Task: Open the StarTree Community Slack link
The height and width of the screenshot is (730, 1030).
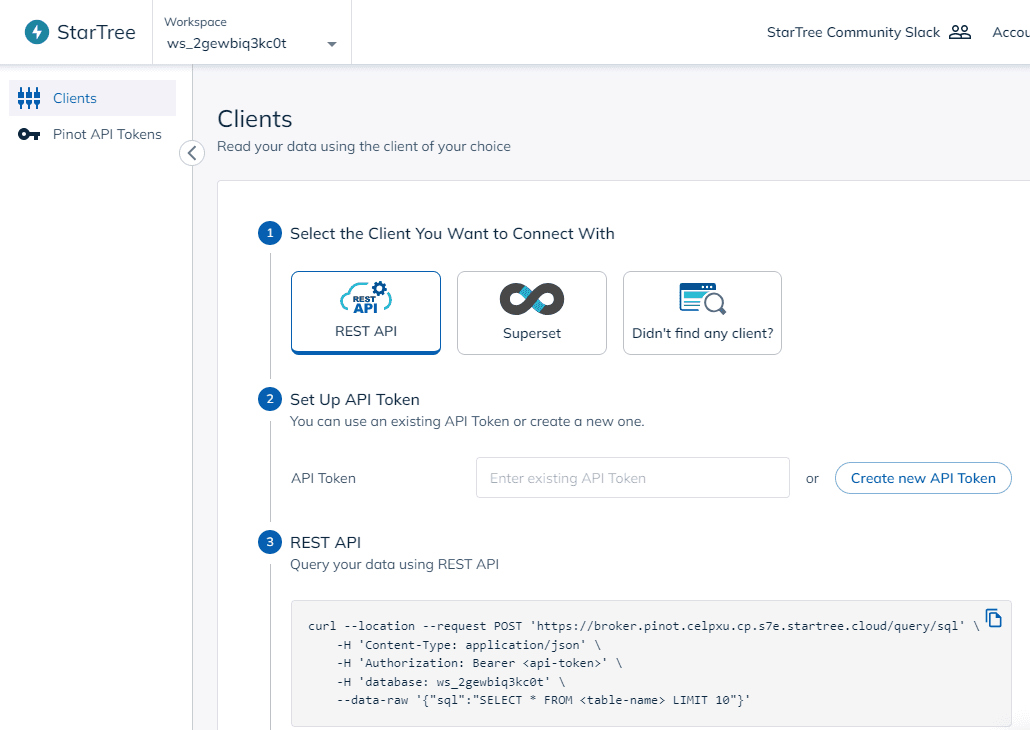Action: [852, 31]
